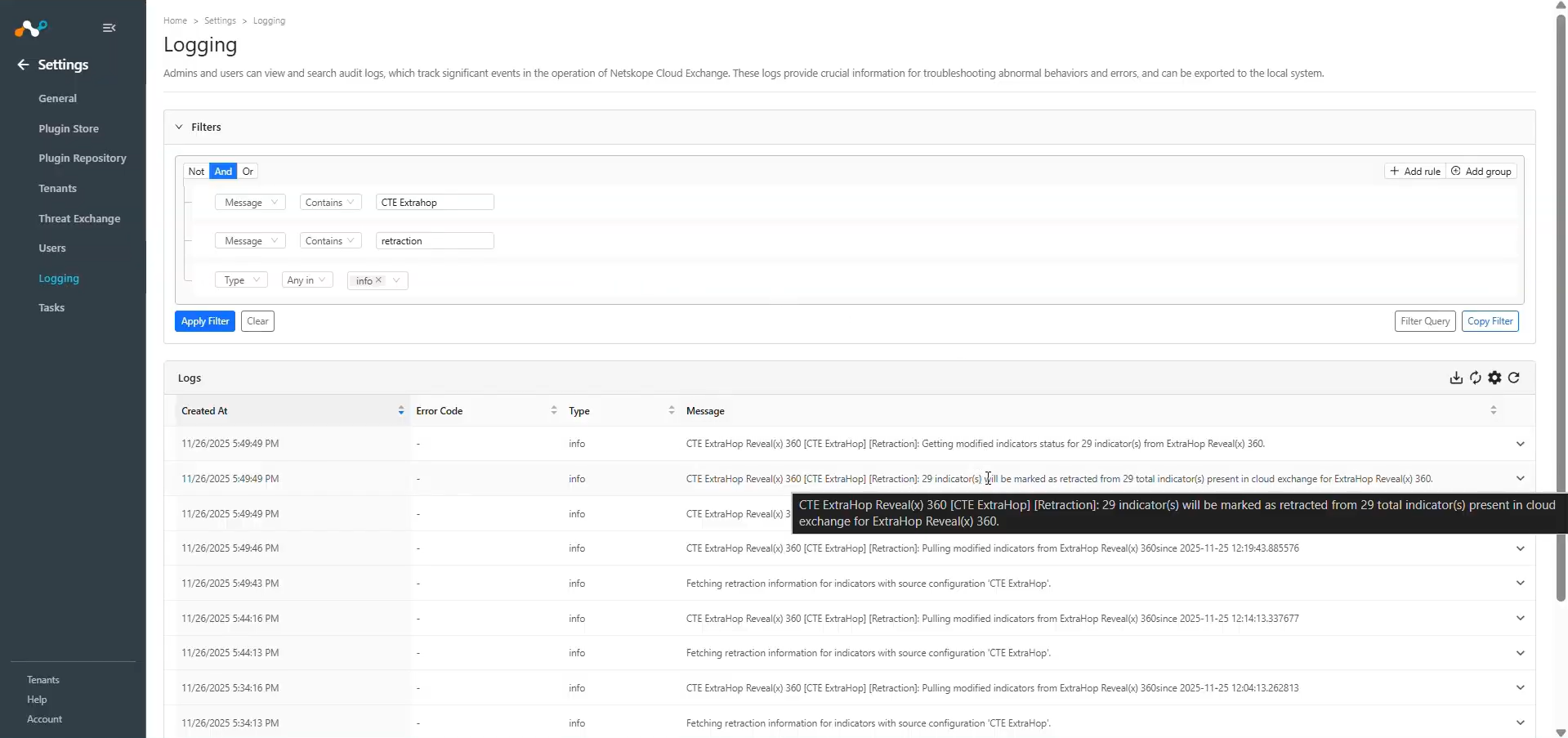This screenshot has width=1568, height=738.
Task: Add a new filter rule
Action: [x=1415, y=172]
